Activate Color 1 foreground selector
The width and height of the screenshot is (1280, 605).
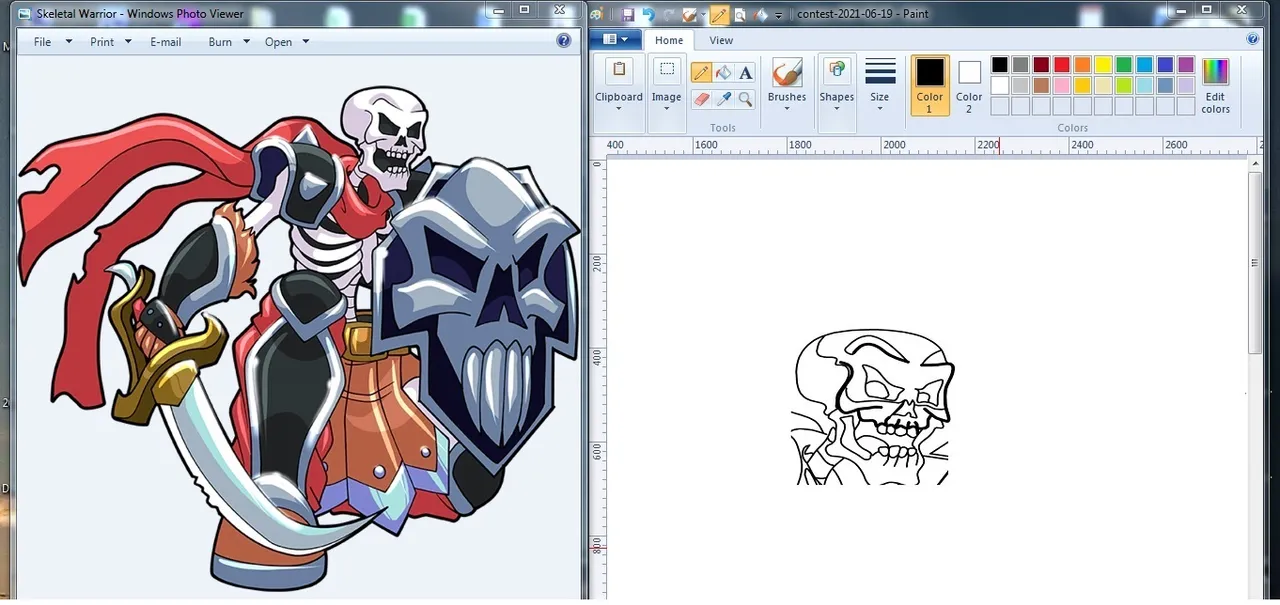(930, 85)
